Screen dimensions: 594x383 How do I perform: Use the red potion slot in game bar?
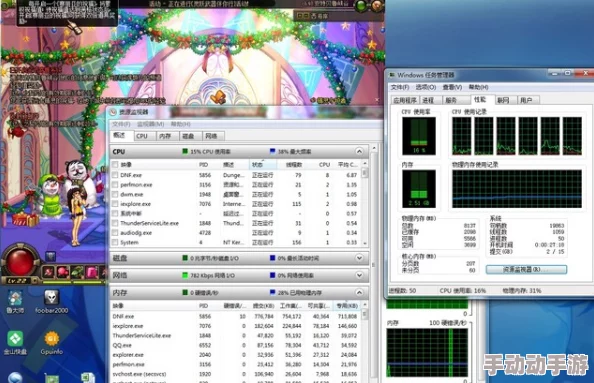[x=63, y=272]
